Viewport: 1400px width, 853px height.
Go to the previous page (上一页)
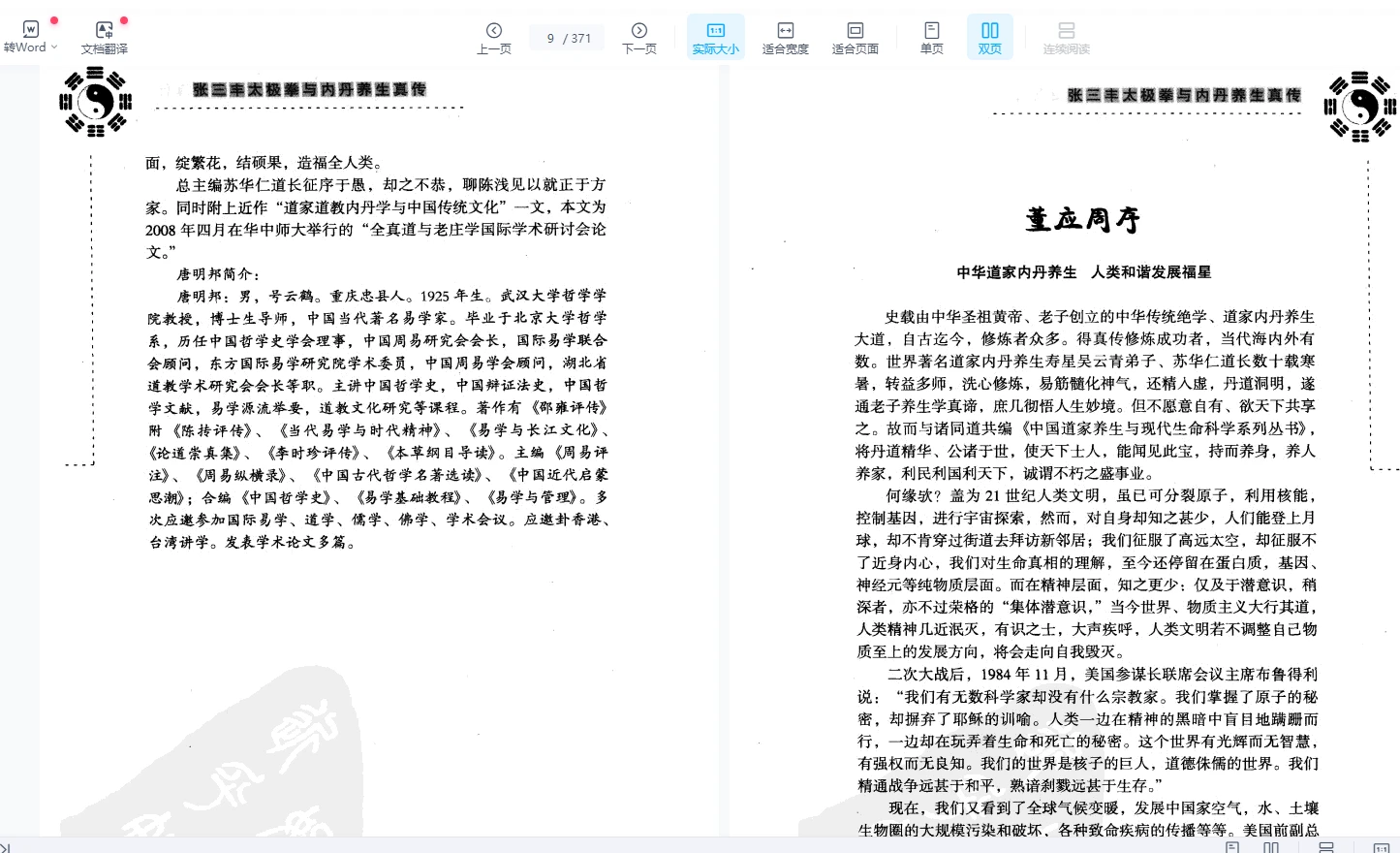(494, 37)
